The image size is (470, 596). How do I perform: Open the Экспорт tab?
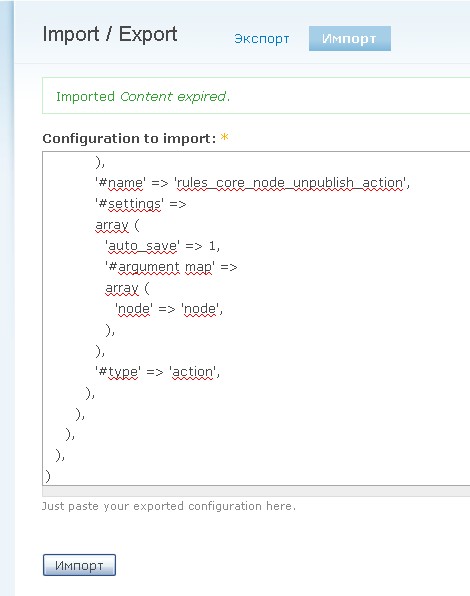click(261, 39)
